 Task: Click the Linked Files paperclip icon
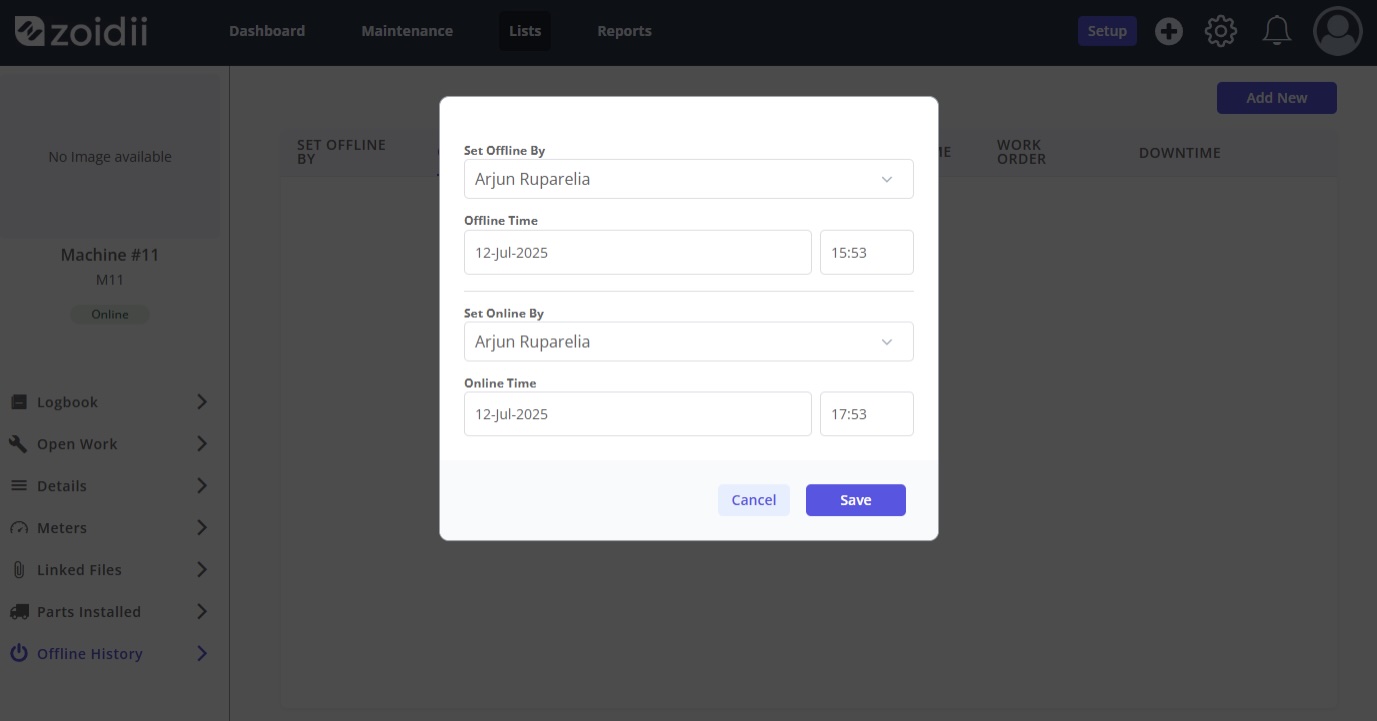point(19,569)
